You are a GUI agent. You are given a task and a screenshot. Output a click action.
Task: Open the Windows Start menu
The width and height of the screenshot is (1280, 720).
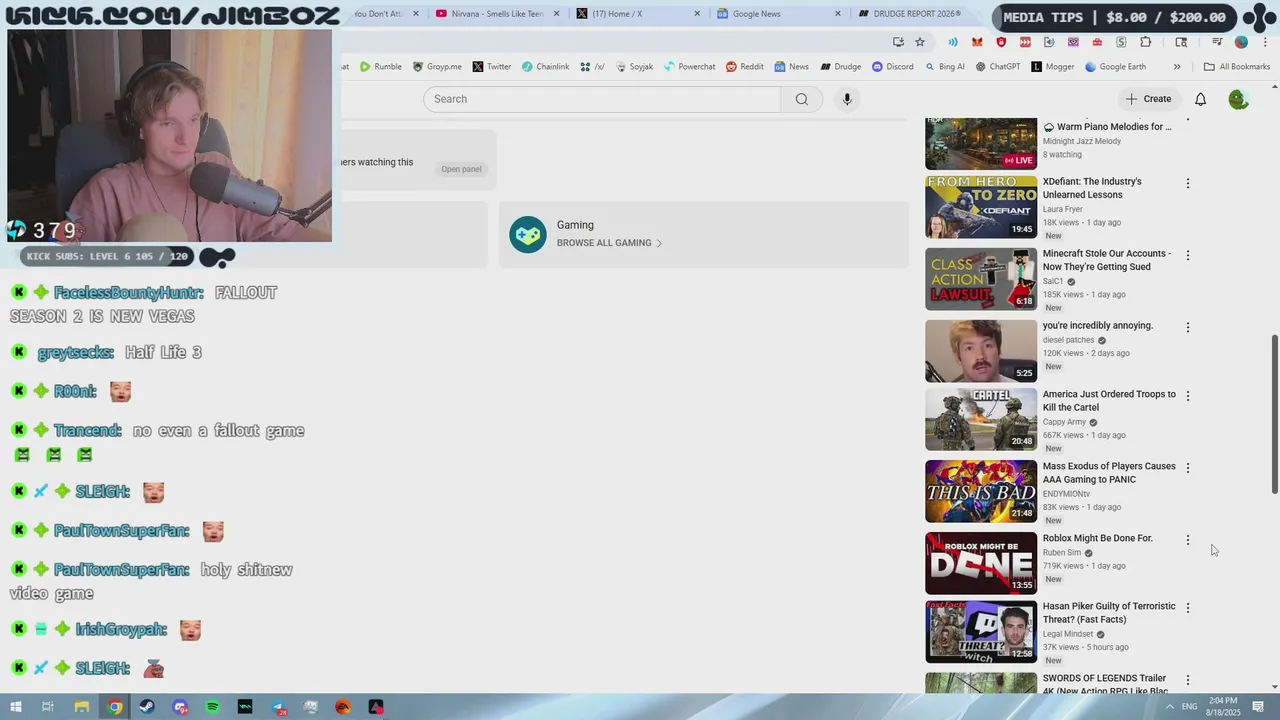point(15,707)
